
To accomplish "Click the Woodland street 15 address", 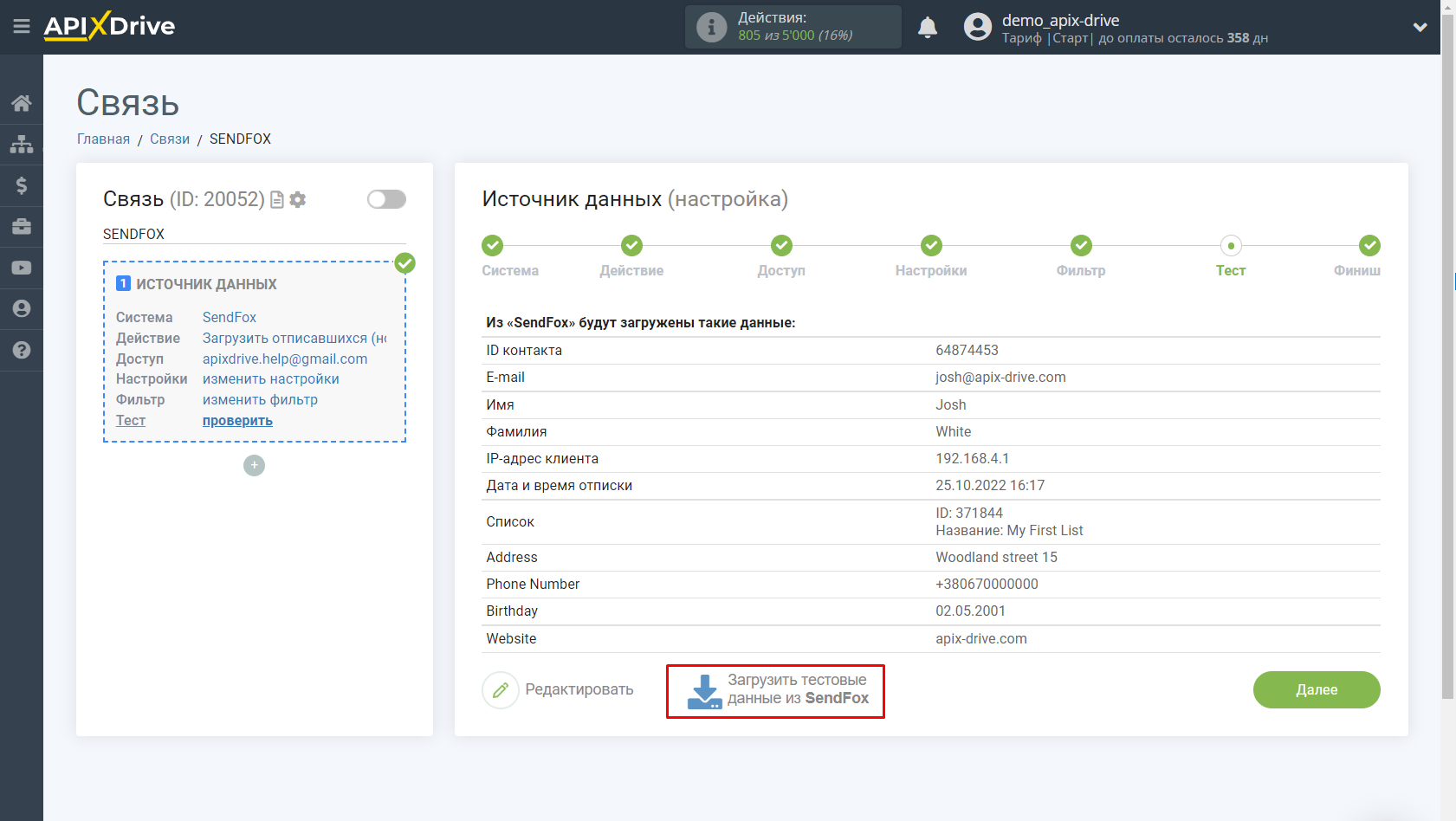I will point(996,557).
